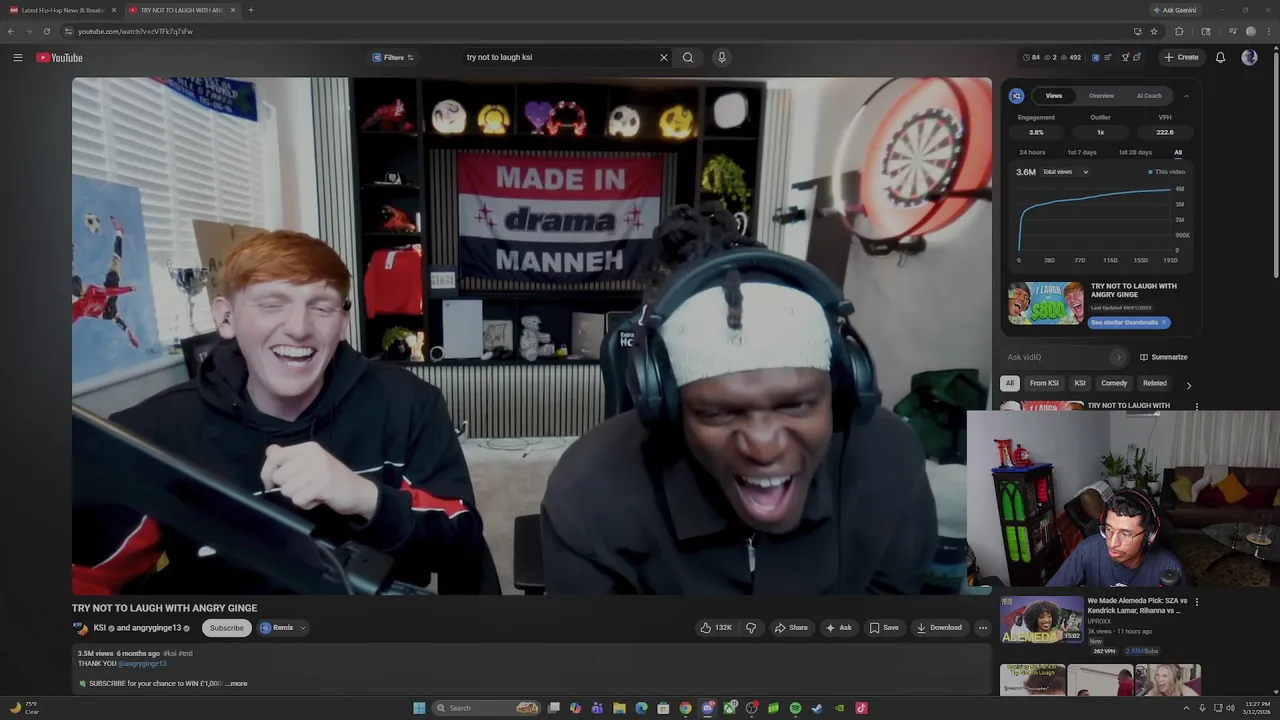
Task: Open Steam from the taskbar
Action: click(x=817, y=708)
